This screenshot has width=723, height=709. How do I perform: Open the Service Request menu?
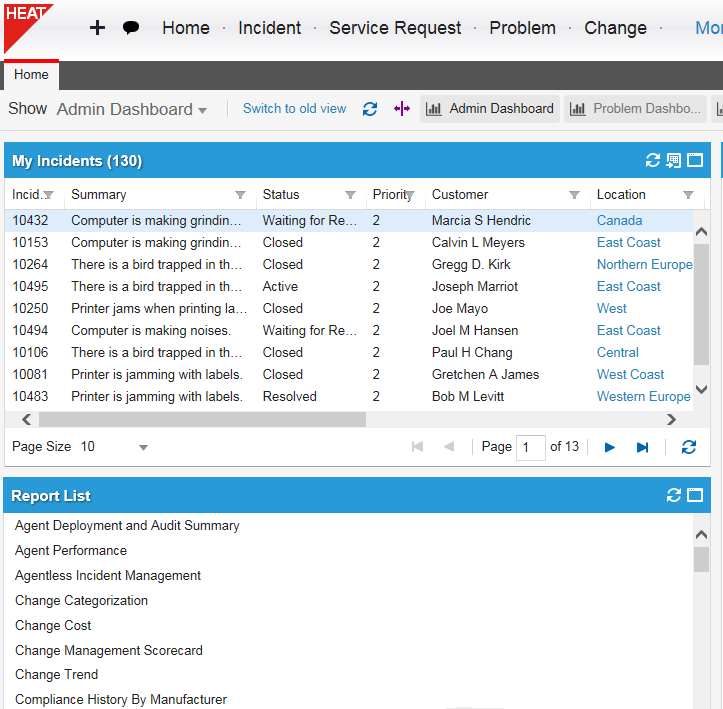pos(395,28)
